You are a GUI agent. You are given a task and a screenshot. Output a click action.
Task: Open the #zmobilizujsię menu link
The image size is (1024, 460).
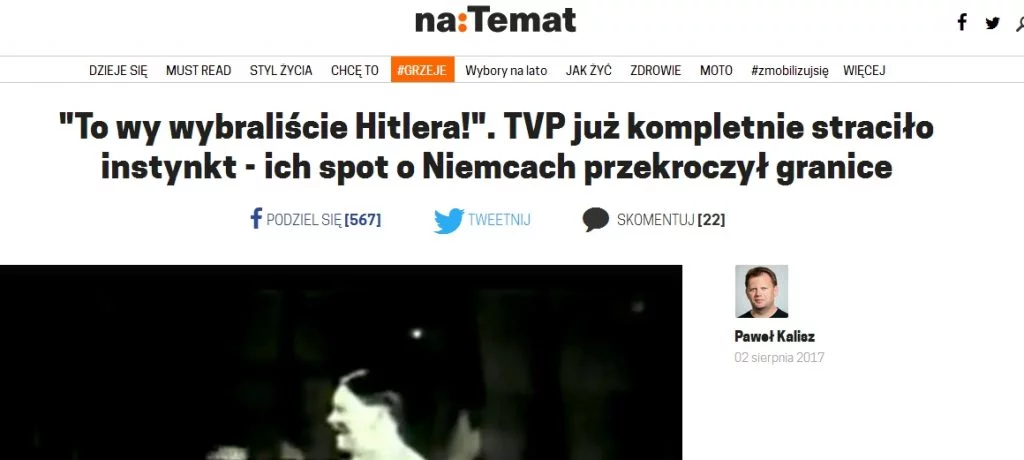(x=790, y=71)
